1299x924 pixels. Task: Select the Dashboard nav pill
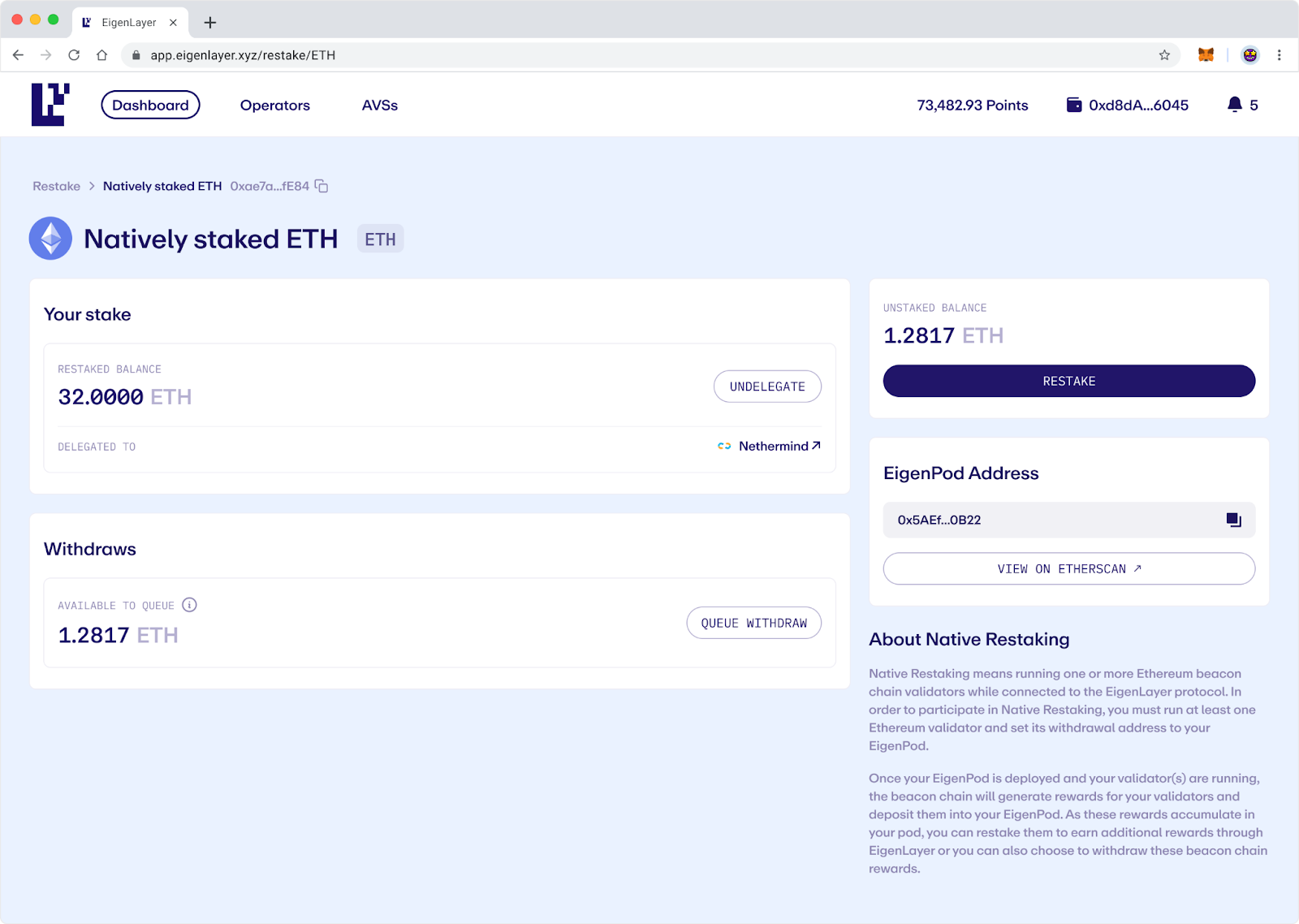[150, 105]
